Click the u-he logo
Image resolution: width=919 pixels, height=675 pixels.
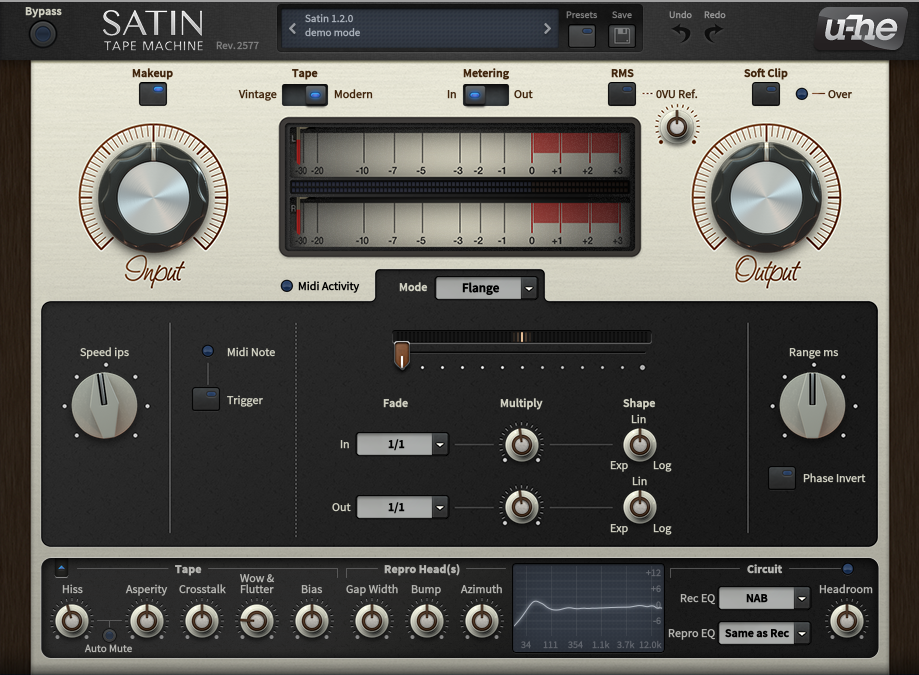click(x=860, y=28)
